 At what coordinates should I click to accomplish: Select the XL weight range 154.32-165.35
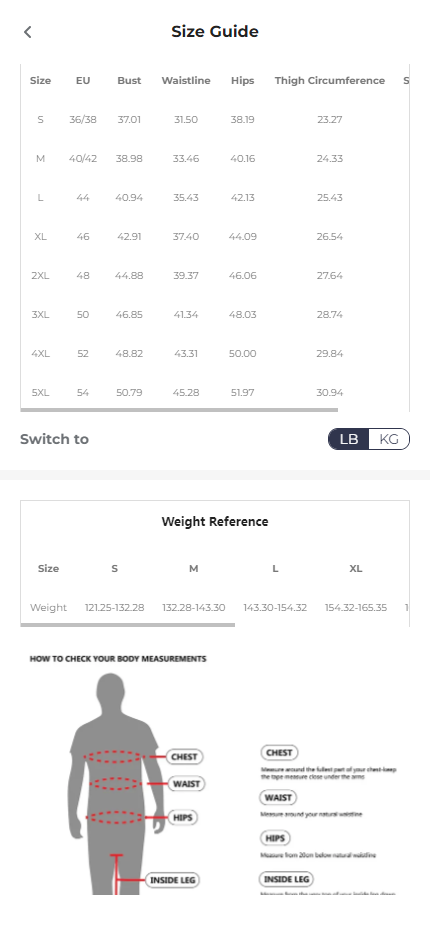pyautogui.click(x=356, y=607)
